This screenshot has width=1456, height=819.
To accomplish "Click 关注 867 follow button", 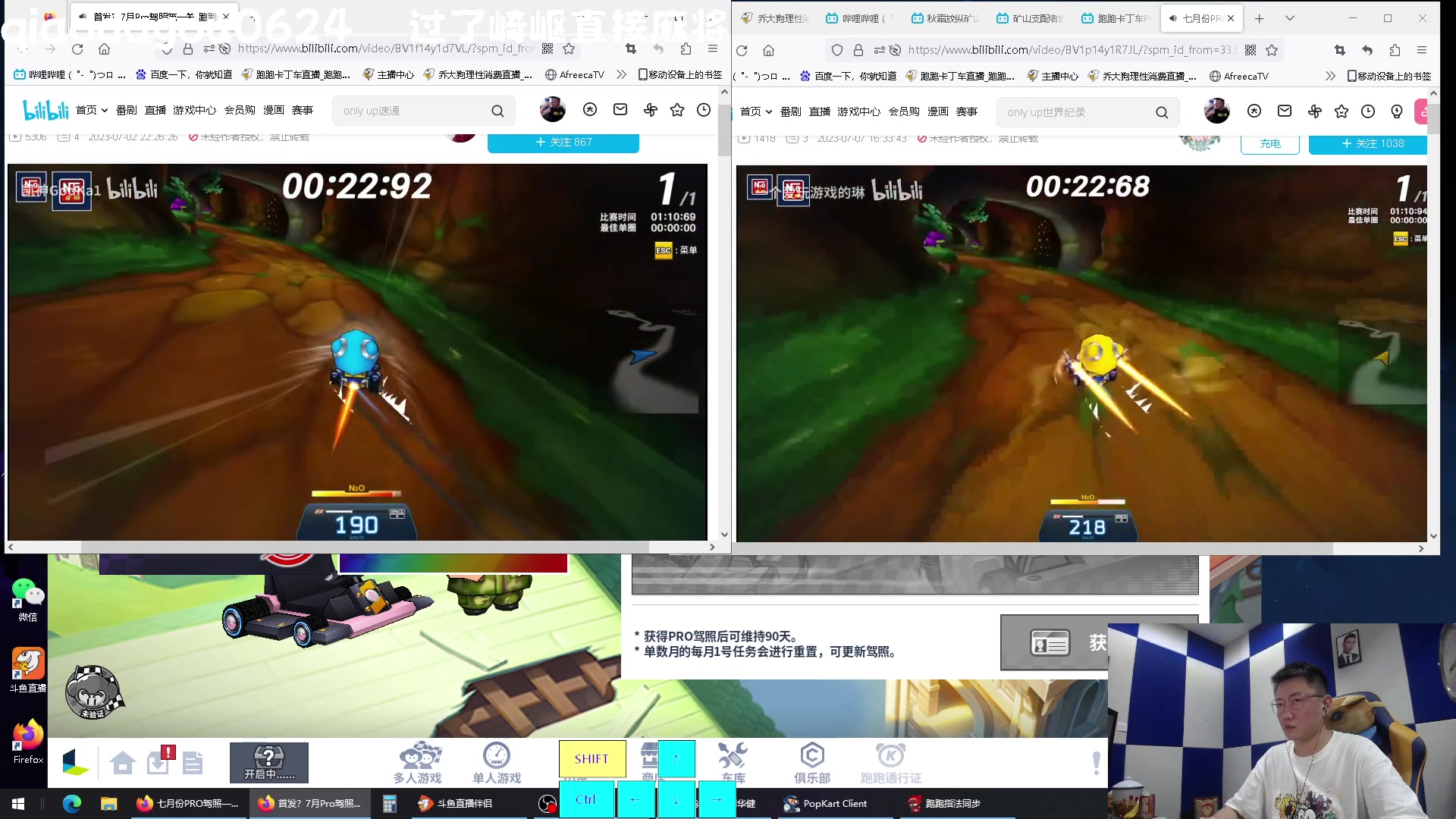I will tap(563, 143).
